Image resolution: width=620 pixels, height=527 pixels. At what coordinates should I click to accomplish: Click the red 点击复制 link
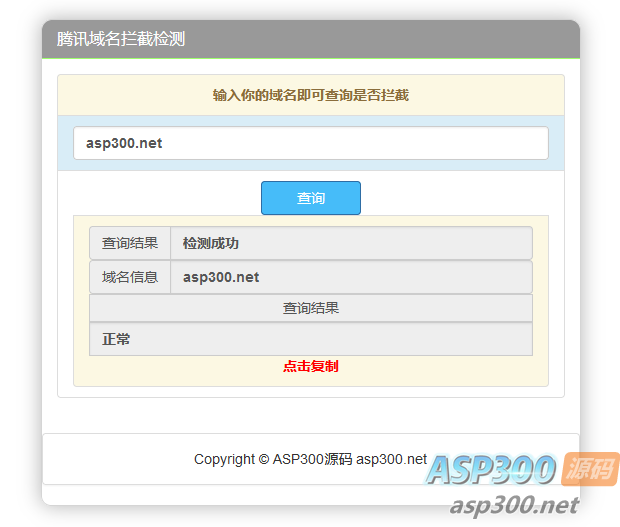[x=311, y=366]
